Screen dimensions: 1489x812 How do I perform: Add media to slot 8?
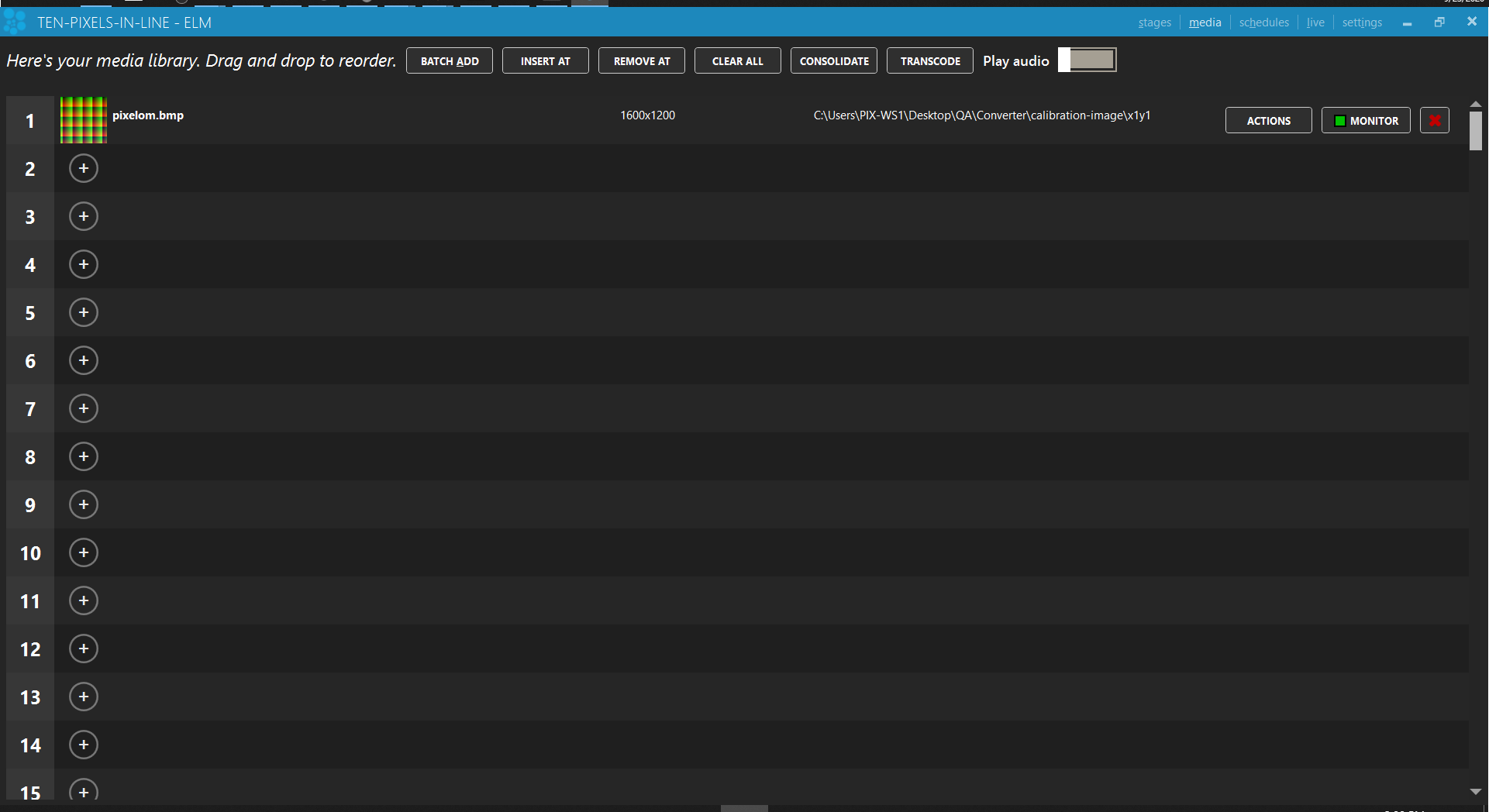tap(83, 456)
